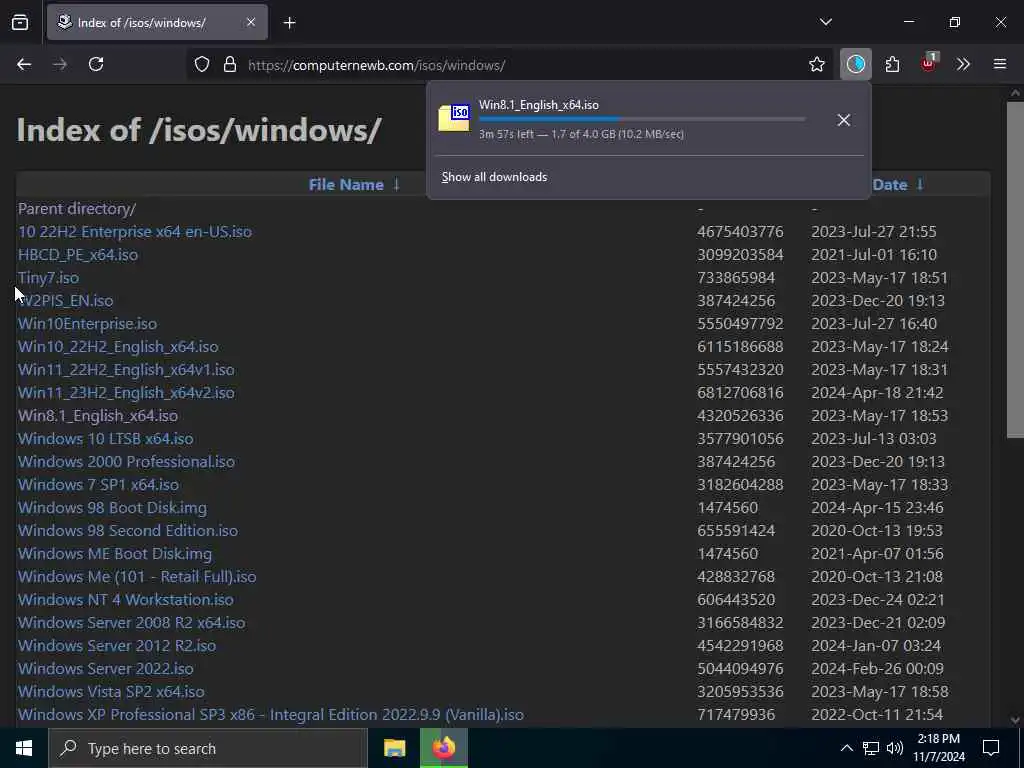Open a new tab with plus button

(x=290, y=23)
